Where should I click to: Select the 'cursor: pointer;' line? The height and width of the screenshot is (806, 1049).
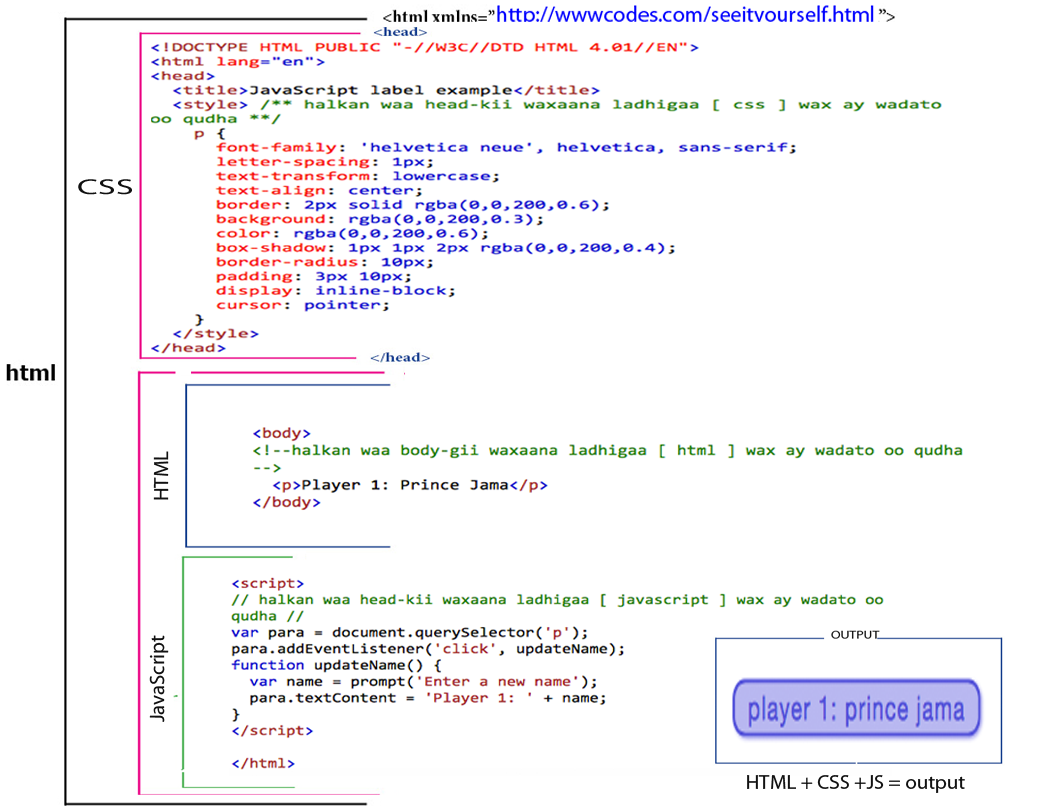pyautogui.click(x=302, y=305)
